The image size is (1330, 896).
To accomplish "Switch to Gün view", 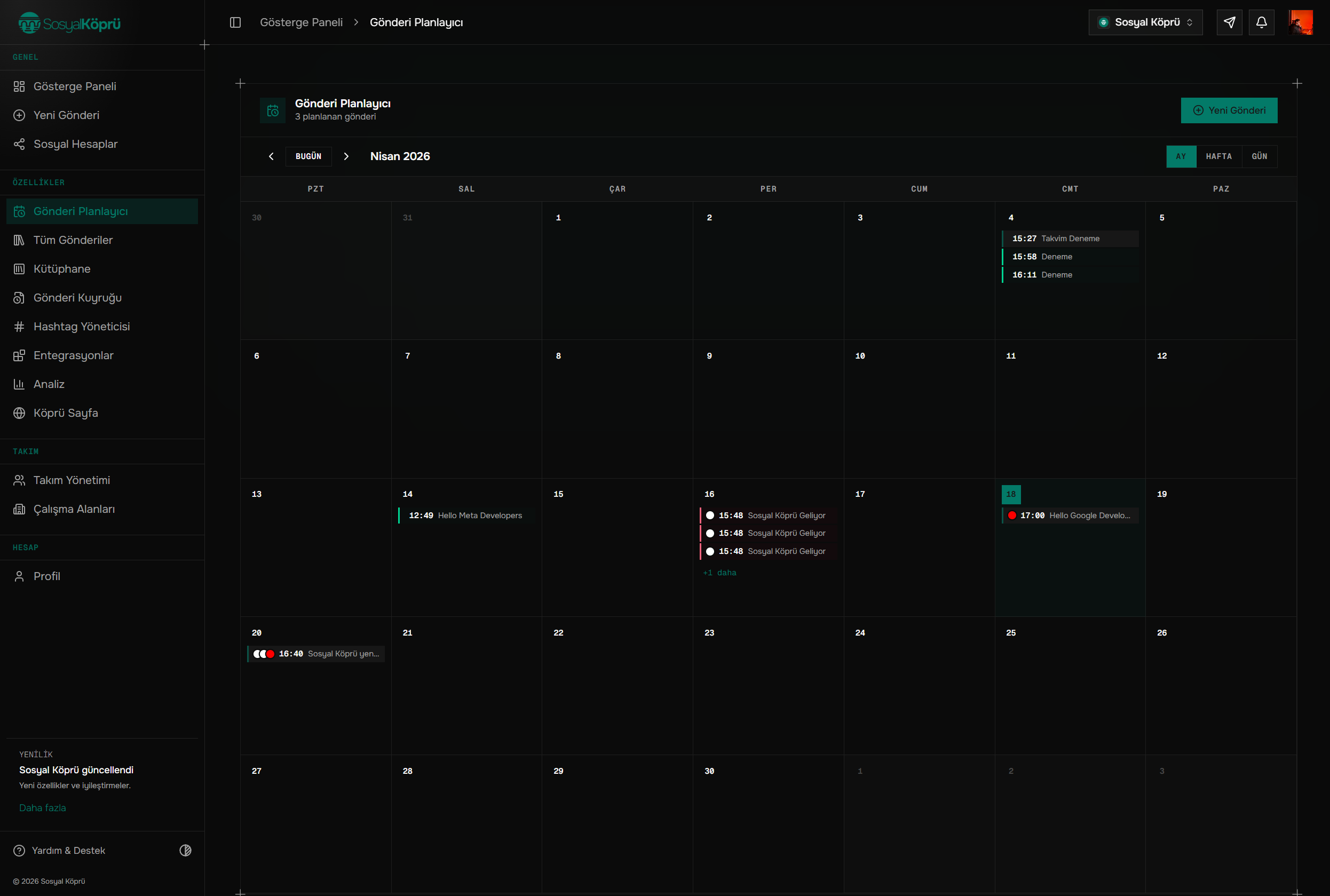I will click(1259, 156).
